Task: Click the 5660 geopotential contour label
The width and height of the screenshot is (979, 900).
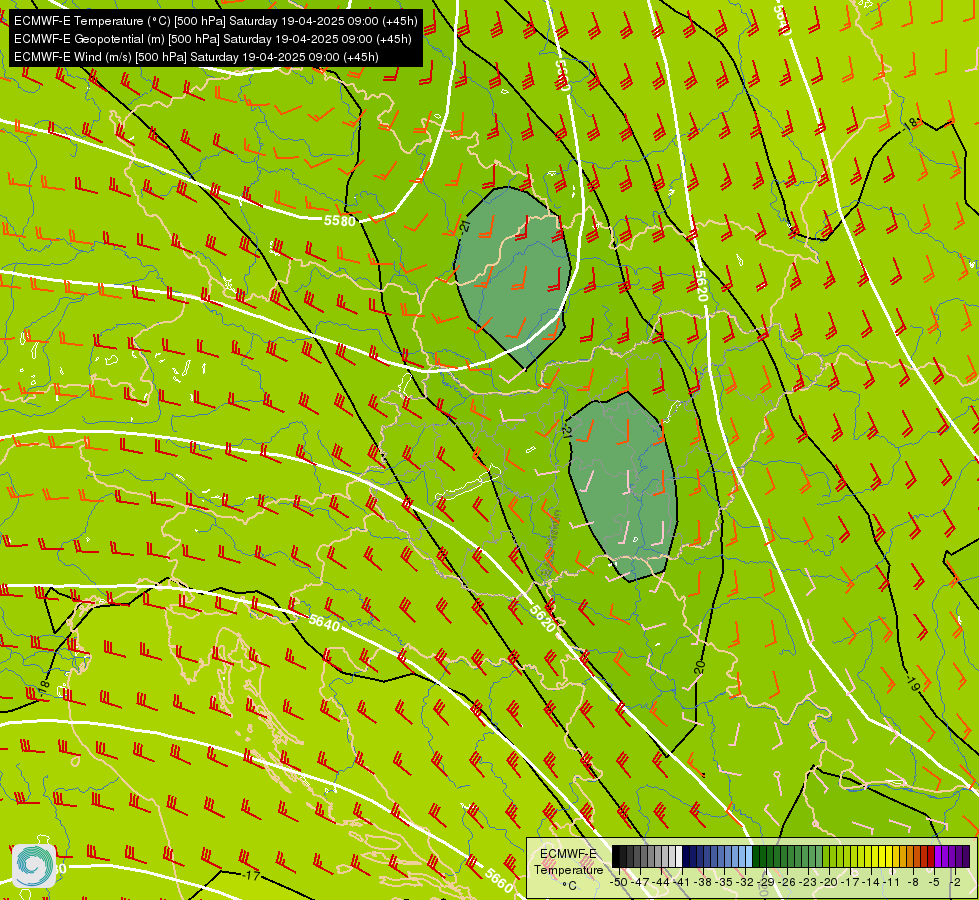Action: (498, 878)
